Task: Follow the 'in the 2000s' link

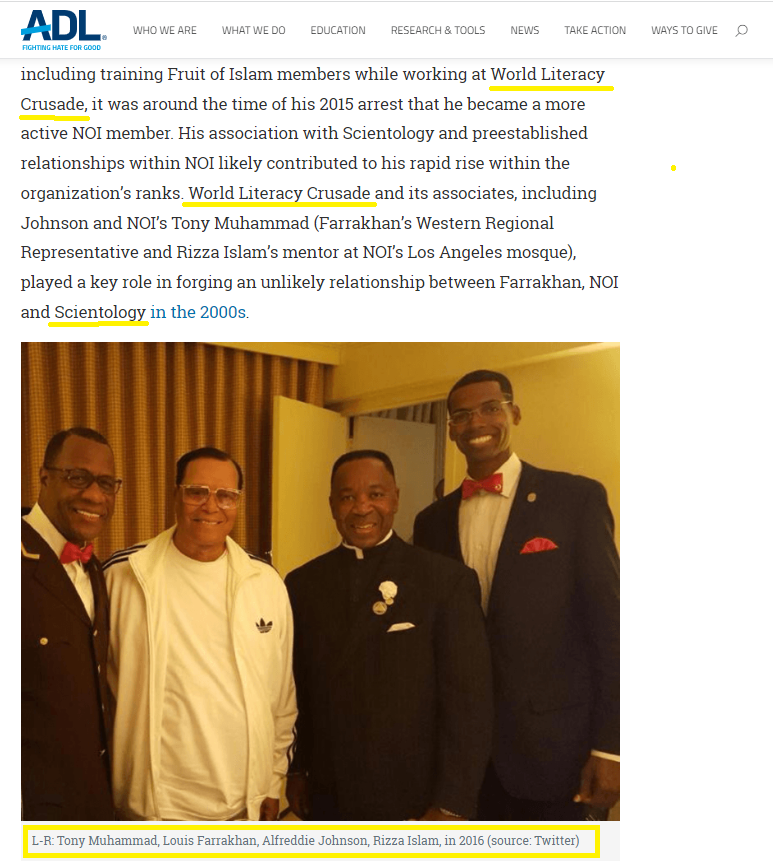Action: tap(198, 312)
